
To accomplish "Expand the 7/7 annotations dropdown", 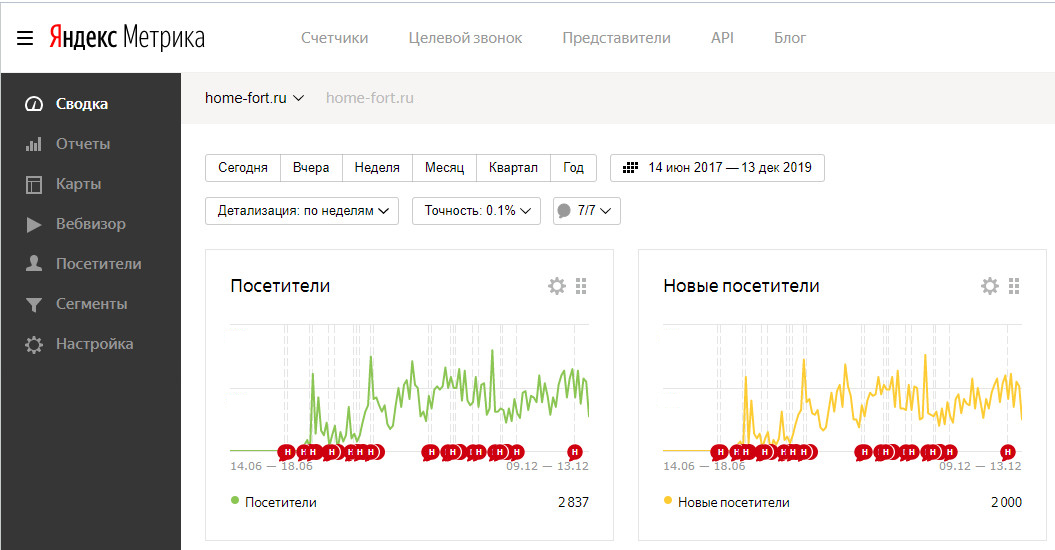I will click(x=587, y=211).
